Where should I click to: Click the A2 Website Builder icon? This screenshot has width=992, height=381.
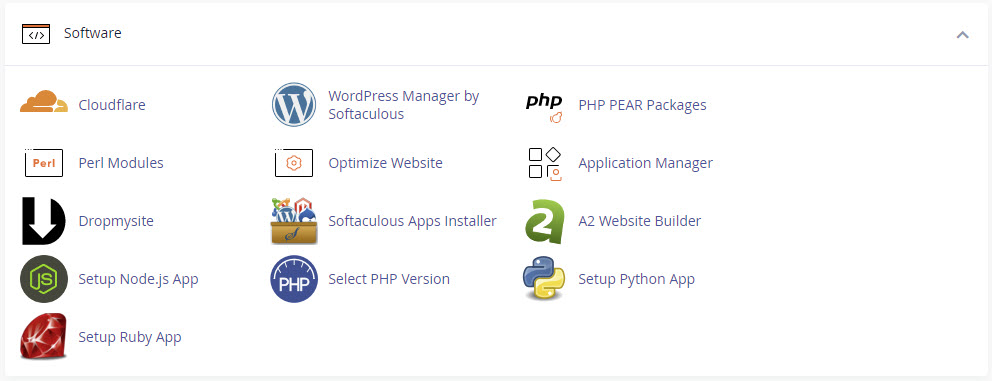(x=544, y=222)
